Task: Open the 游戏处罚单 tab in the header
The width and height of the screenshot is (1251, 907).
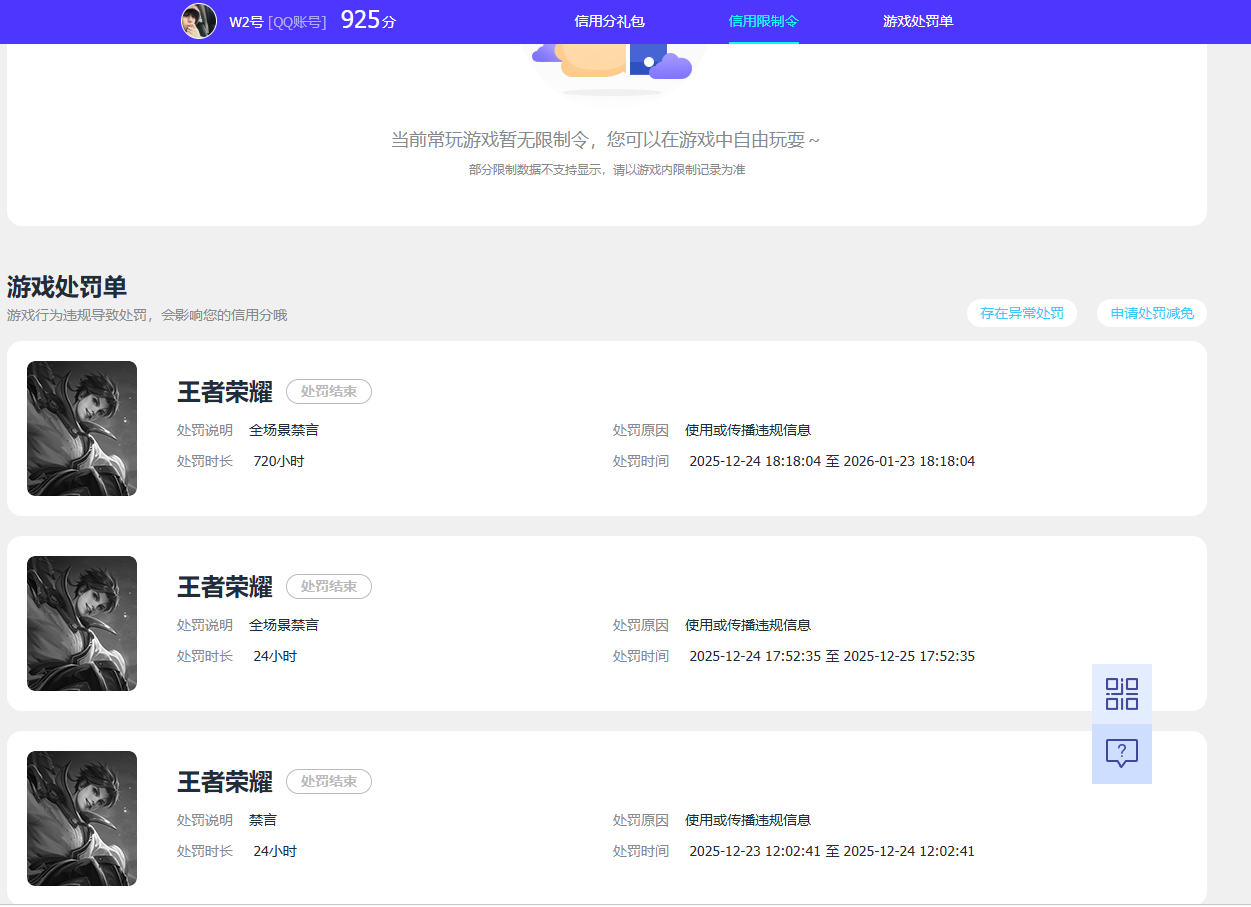Action: tap(918, 21)
